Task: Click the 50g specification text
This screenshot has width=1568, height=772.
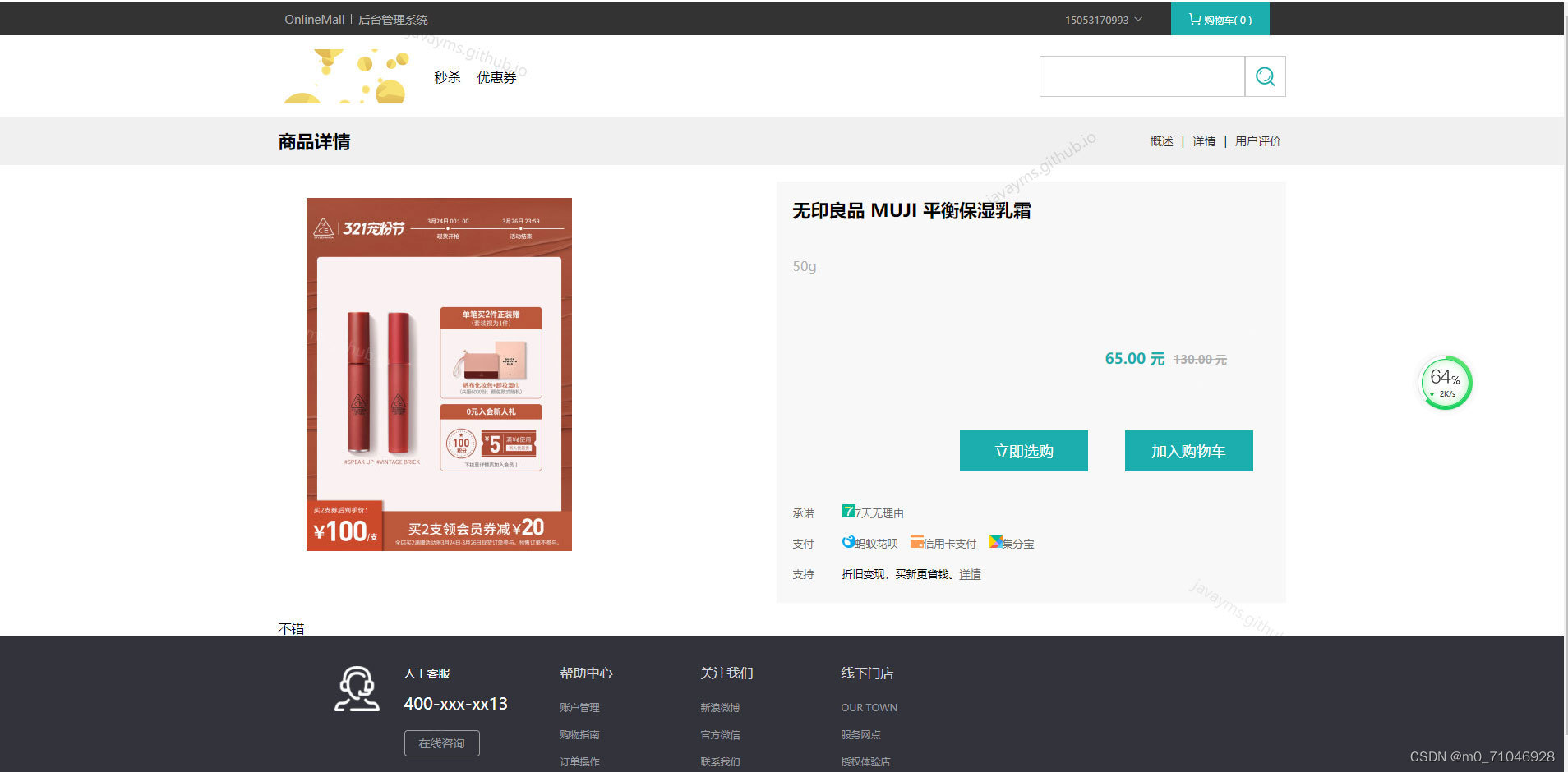Action: 805,266
